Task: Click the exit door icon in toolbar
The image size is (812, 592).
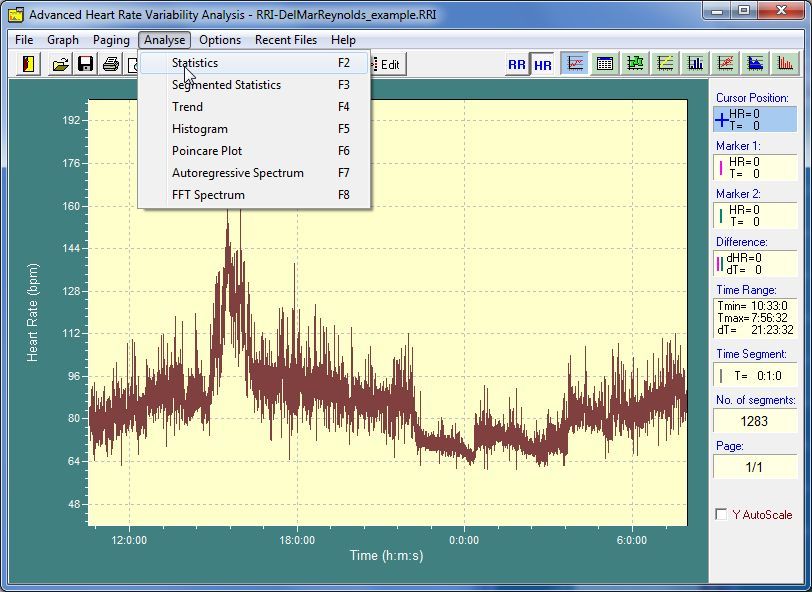Action: point(30,64)
